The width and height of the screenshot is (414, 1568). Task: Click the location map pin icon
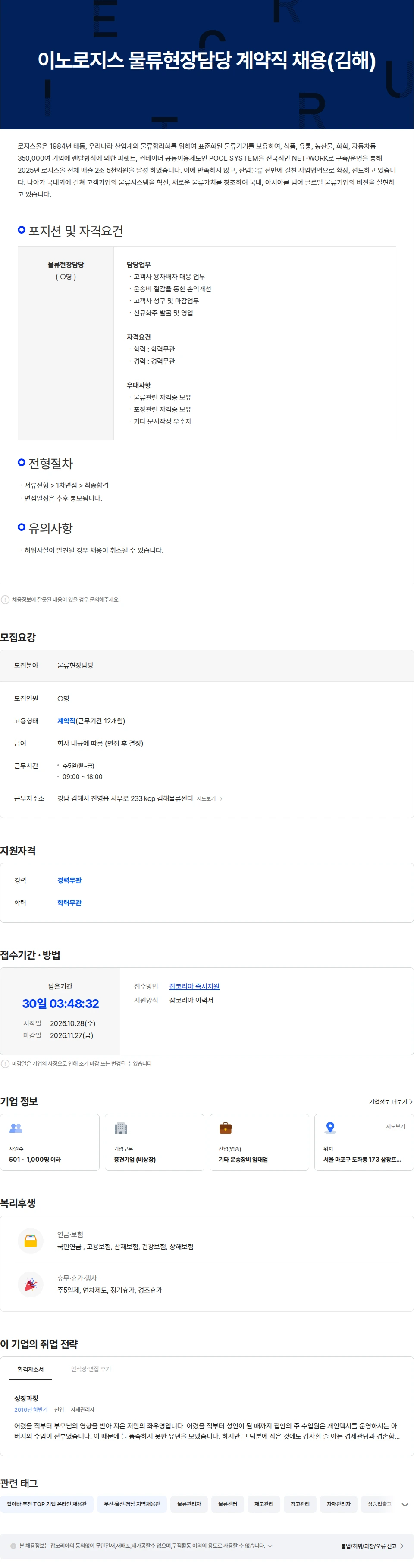pos(330,1128)
